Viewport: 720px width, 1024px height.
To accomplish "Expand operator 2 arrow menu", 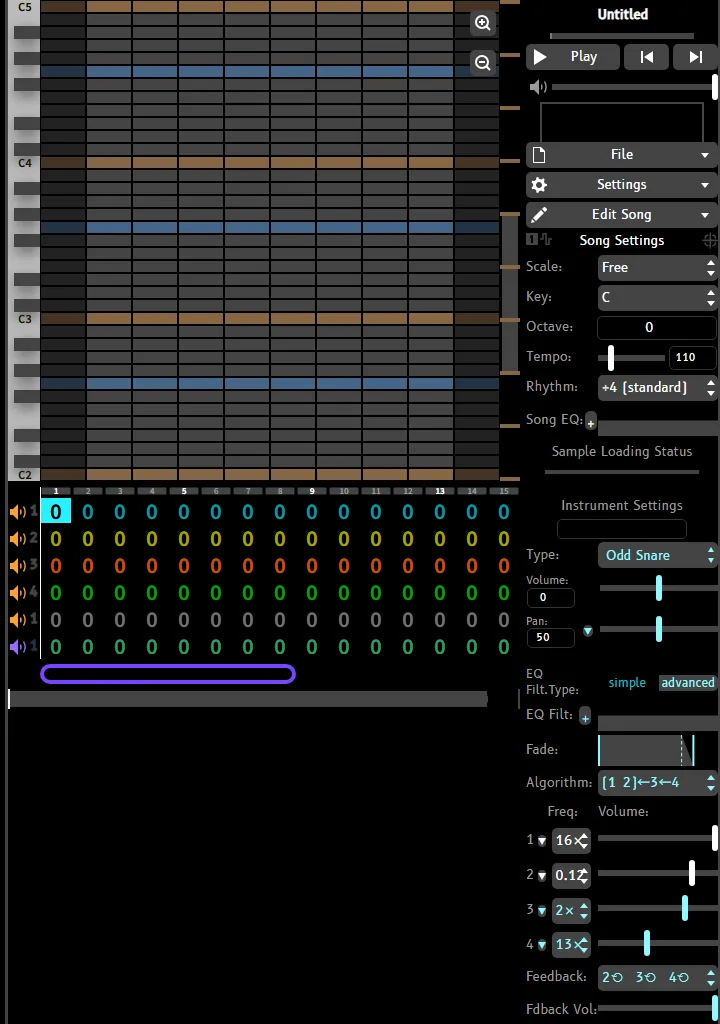I will coord(542,876).
